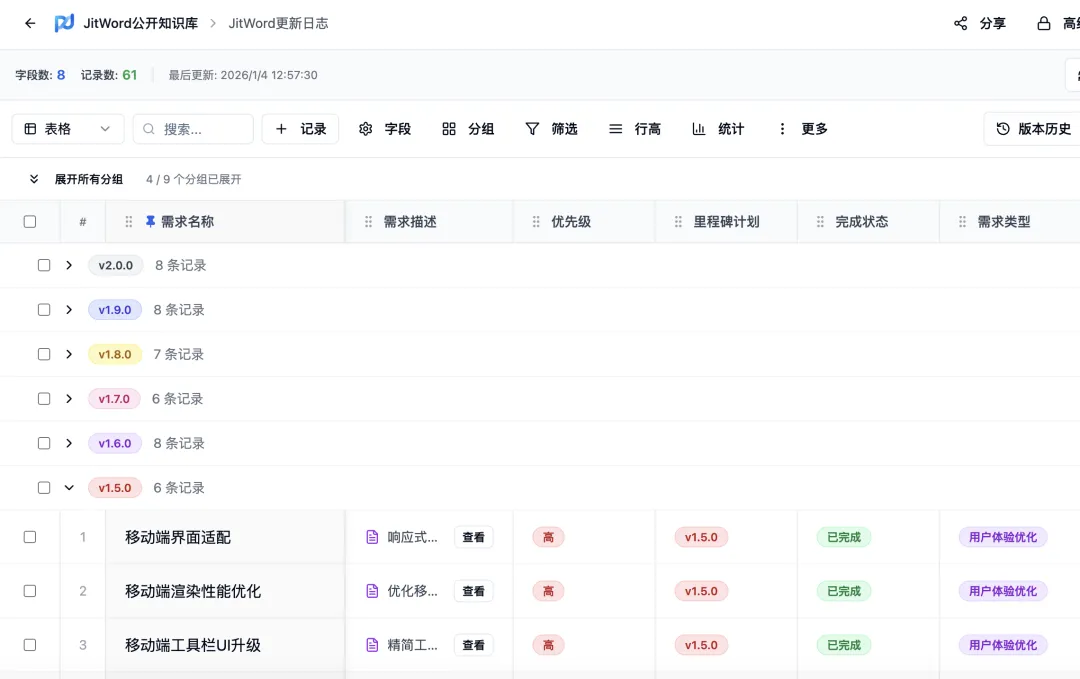Viewport: 1080px width, 679px height.
Task: Check the v1.9.0 group checkbox
Action: pos(44,310)
